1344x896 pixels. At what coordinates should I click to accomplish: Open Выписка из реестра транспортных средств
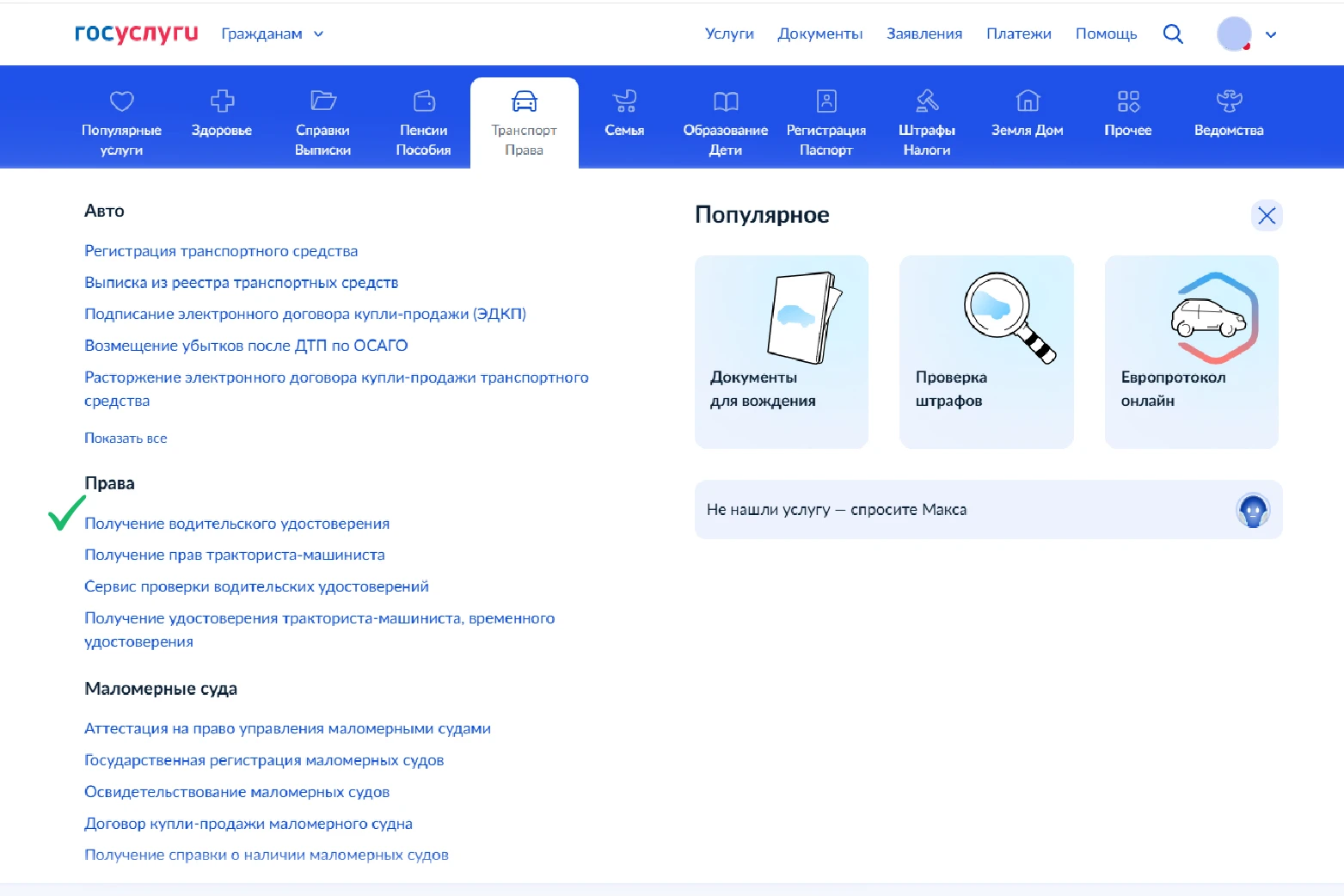click(241, 283)
